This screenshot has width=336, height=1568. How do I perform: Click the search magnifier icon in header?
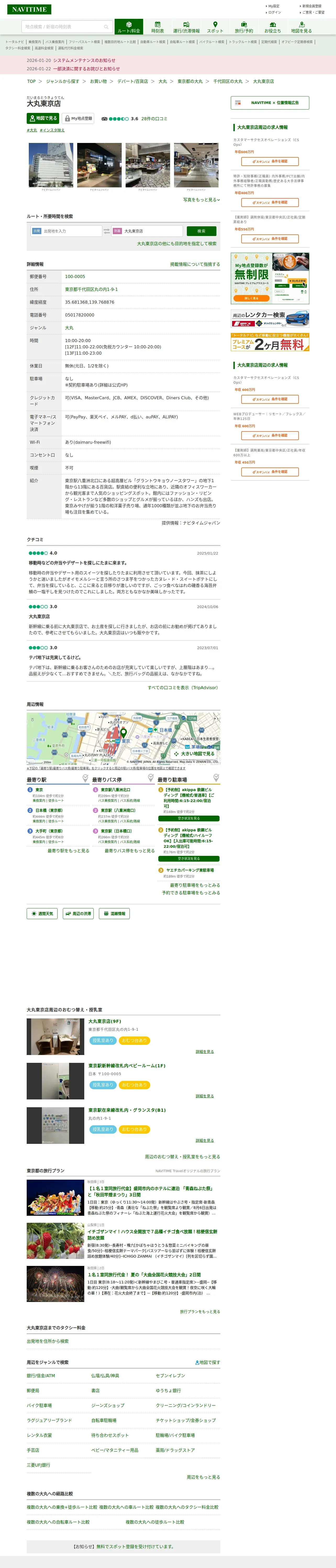105,27
